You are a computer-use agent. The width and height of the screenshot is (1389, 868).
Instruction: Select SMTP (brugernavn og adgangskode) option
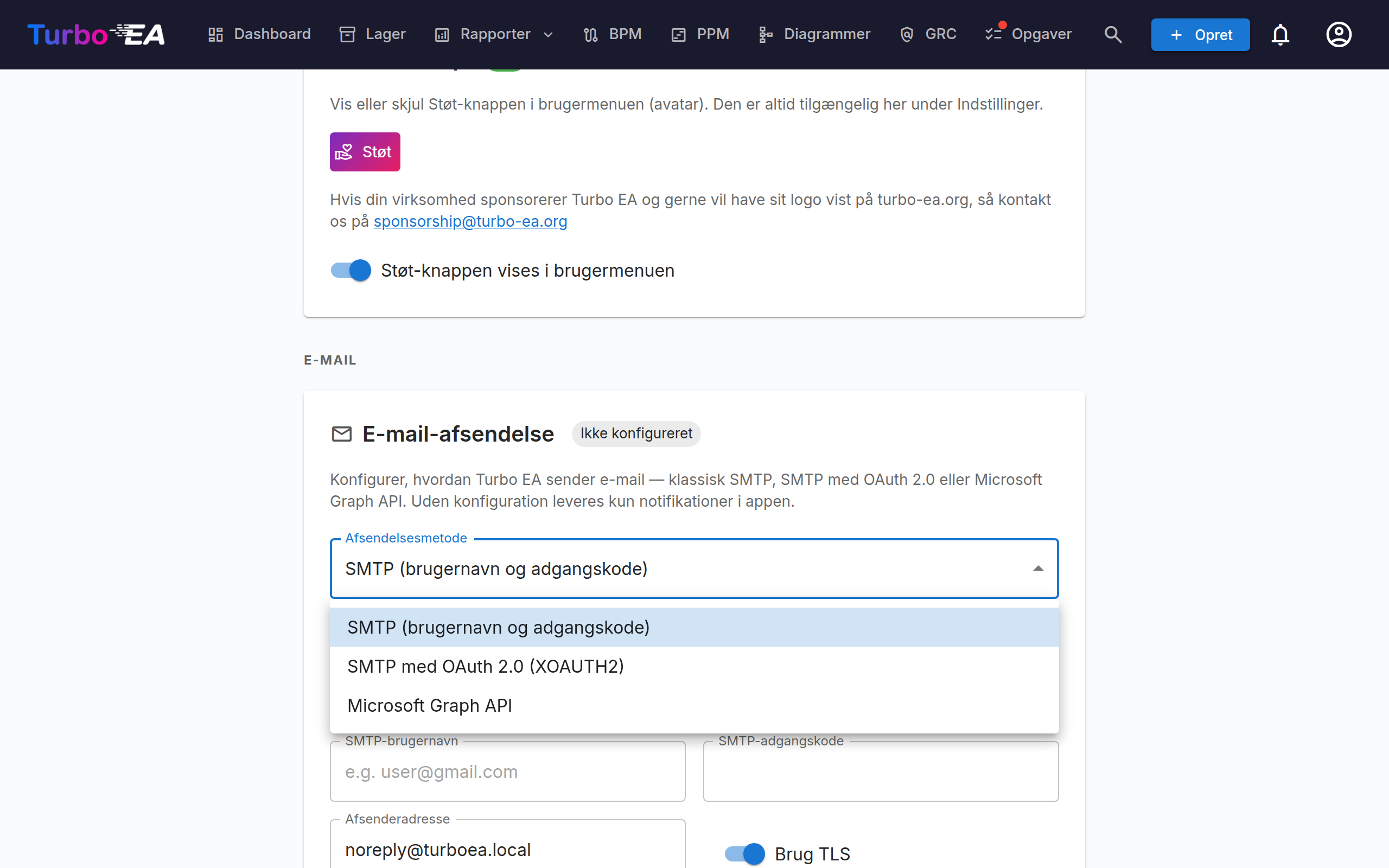pyautogui.click(x=694, y=628)
